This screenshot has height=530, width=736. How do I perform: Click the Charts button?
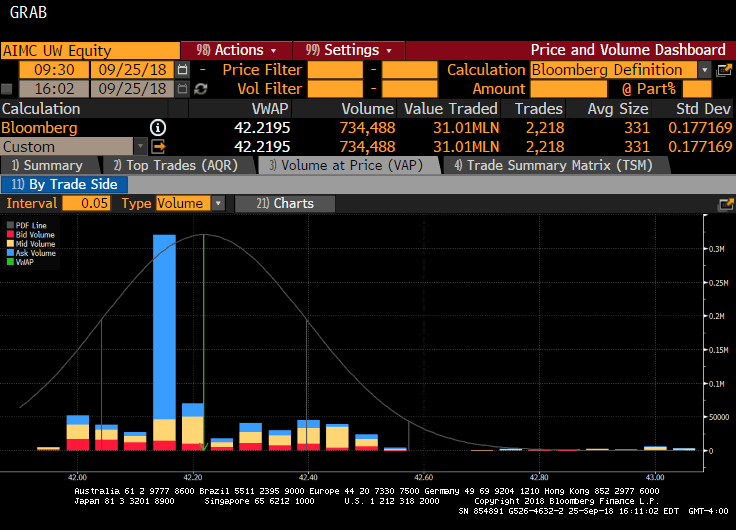pos(285,204)
